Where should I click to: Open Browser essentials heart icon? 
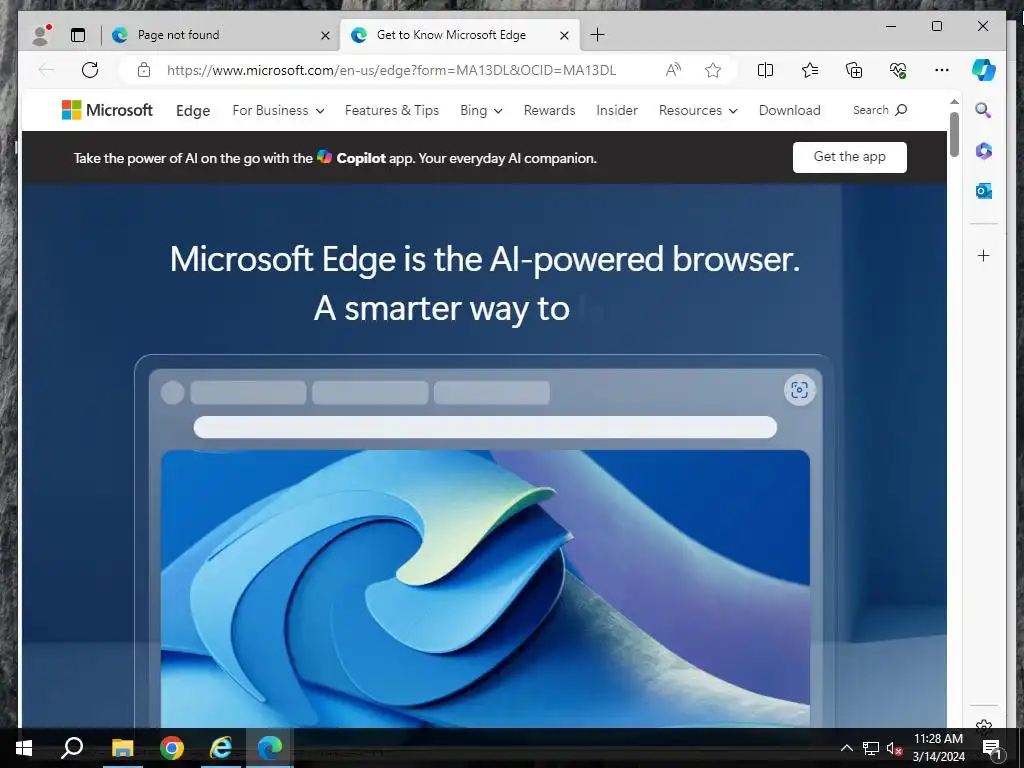[x=898, y=70]
